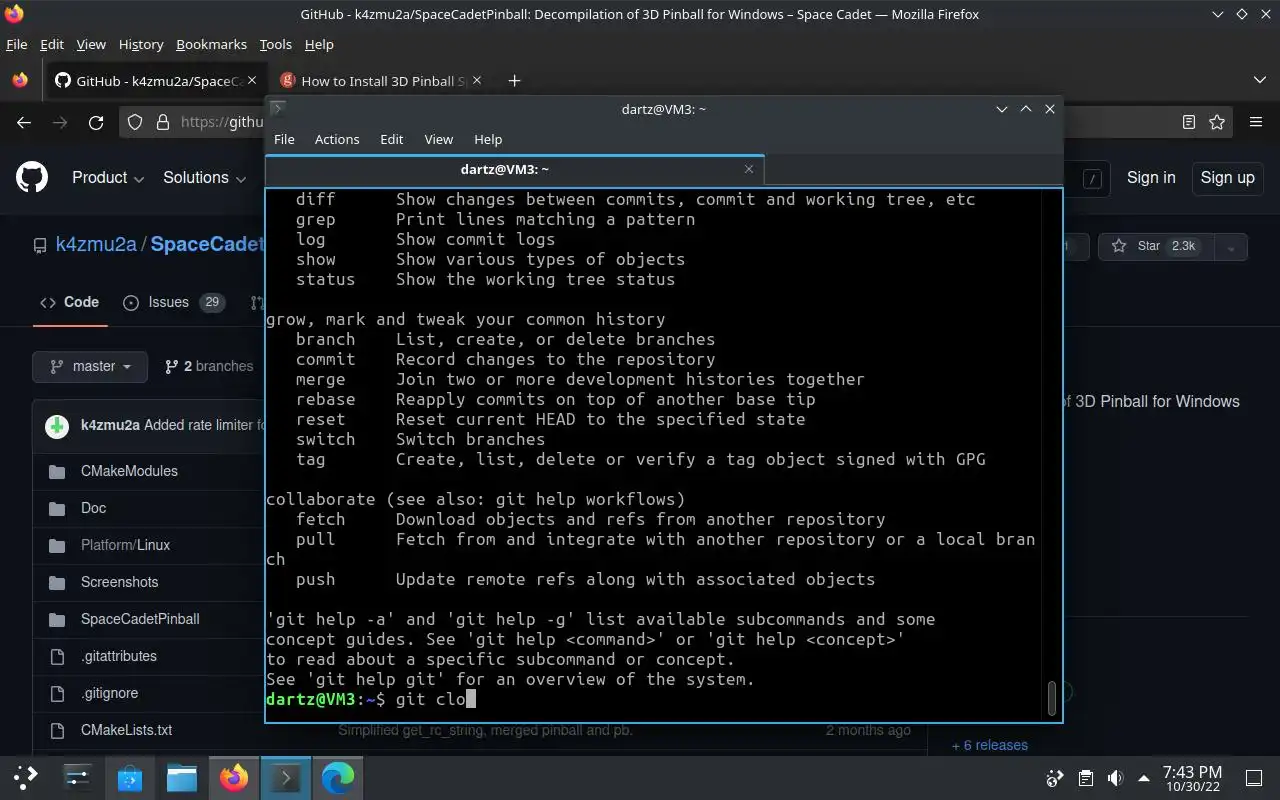Image resolution: width=1280 pixels, height=800 pixels.
Task: Open terminal Actions menu
Action: pos(337,140)
